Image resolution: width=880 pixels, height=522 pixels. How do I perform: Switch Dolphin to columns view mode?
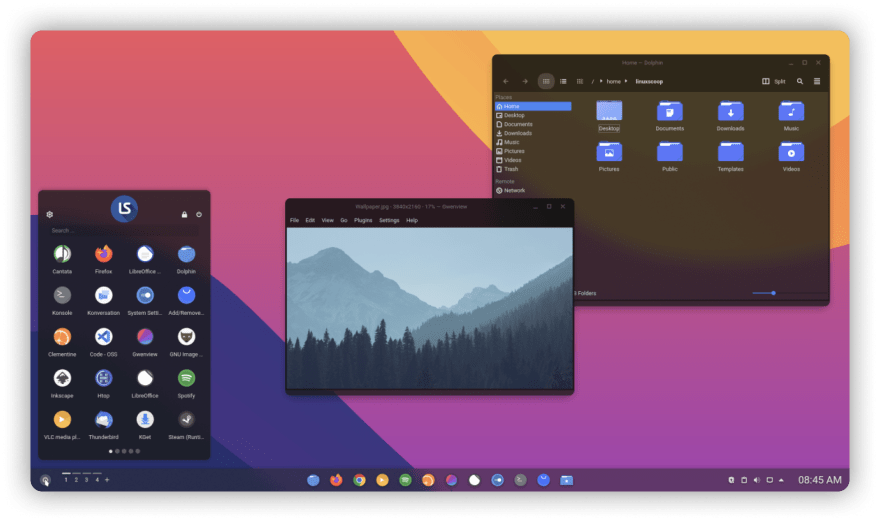click(x=580, y=81)
